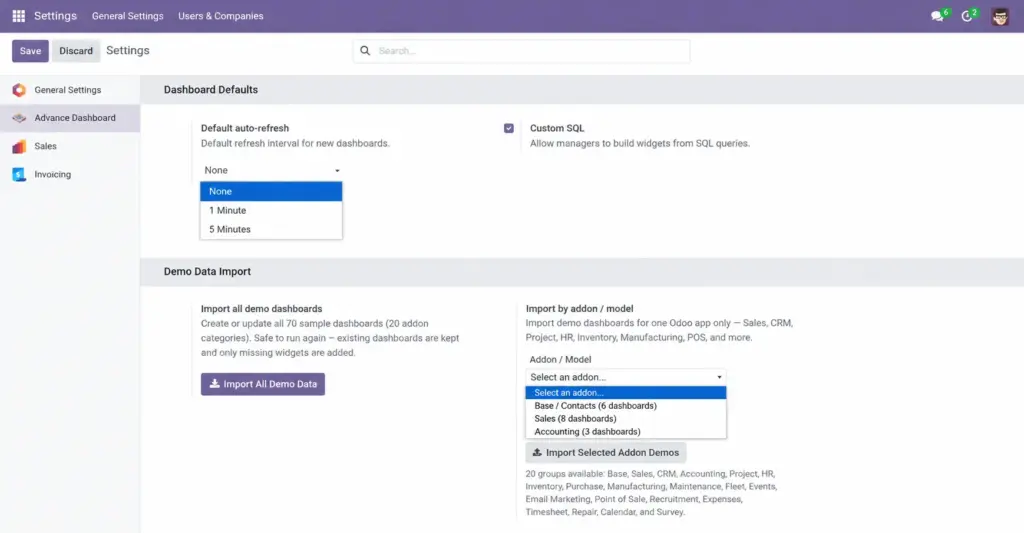Click the Advance Dashboard sidebar icon
1024x533 pixels.
point(19,118)
